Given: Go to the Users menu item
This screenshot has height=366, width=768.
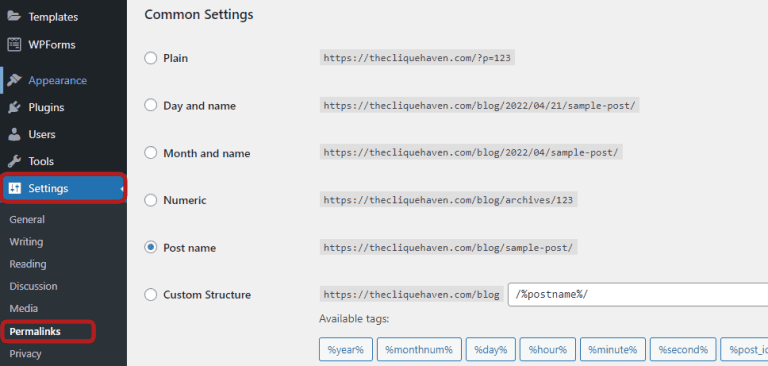Looking at the screenshot, I should coord(42,134).
